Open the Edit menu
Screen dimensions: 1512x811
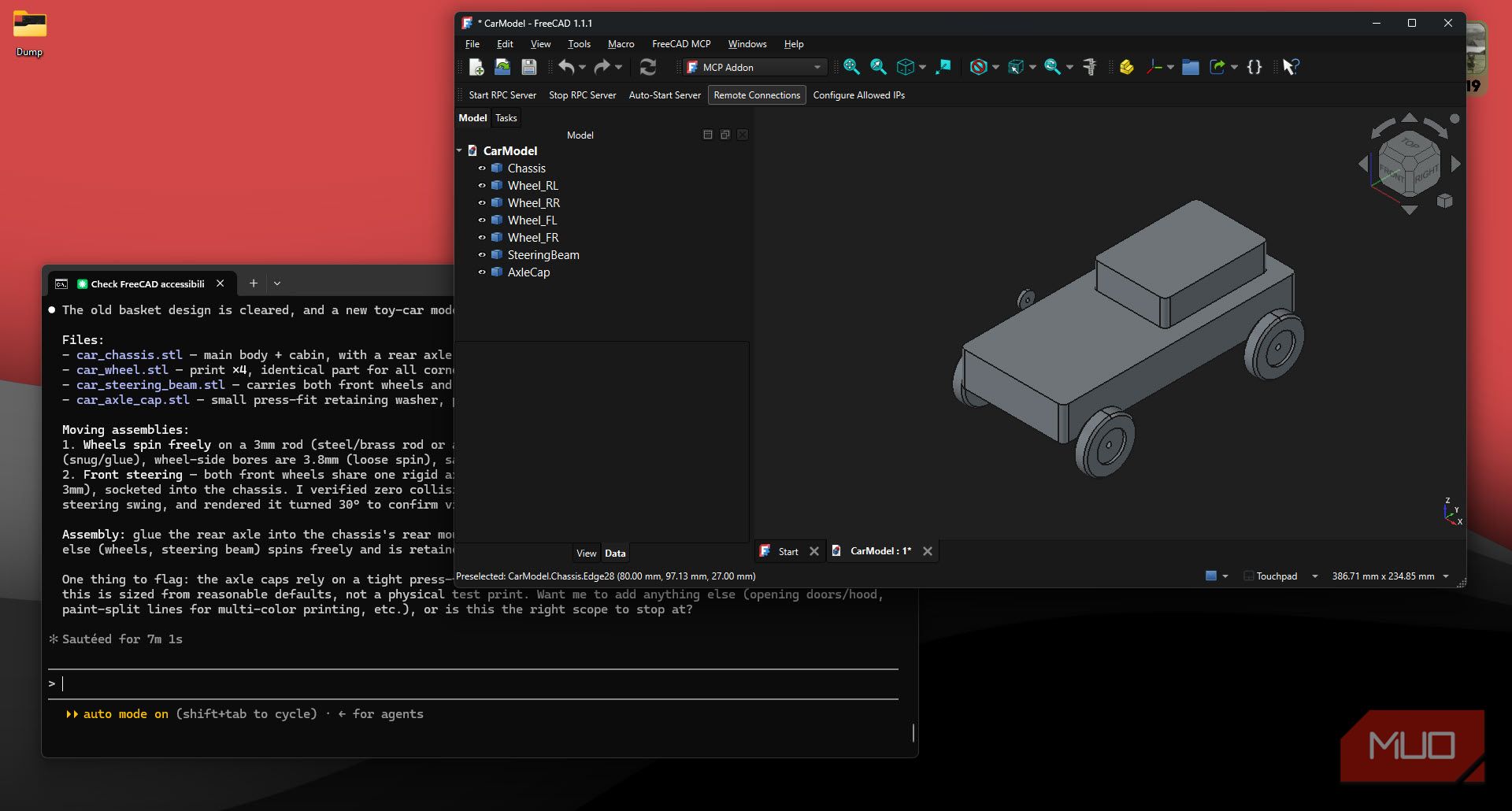tap(505, 44)
